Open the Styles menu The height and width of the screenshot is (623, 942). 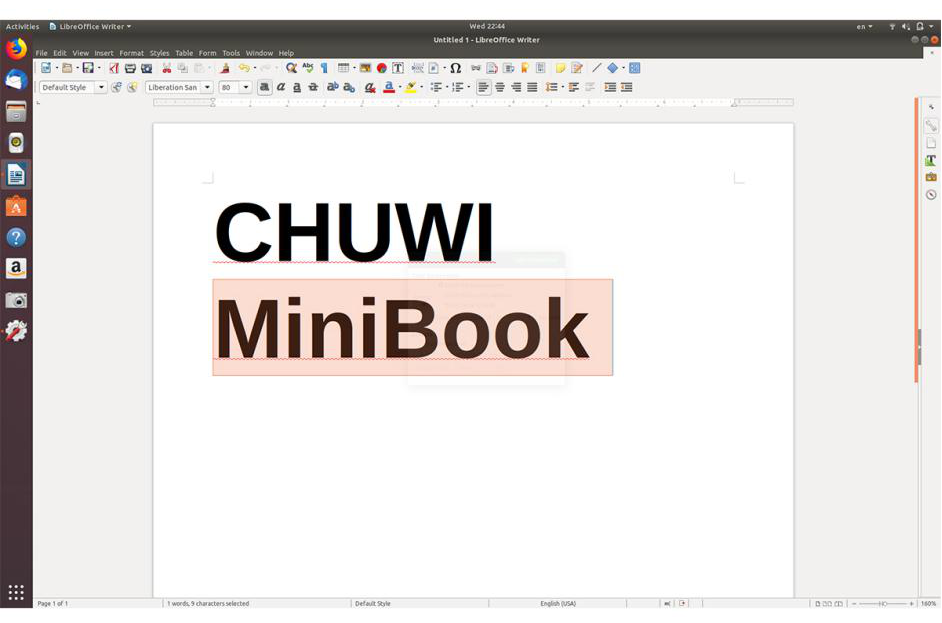coord(159,53)
